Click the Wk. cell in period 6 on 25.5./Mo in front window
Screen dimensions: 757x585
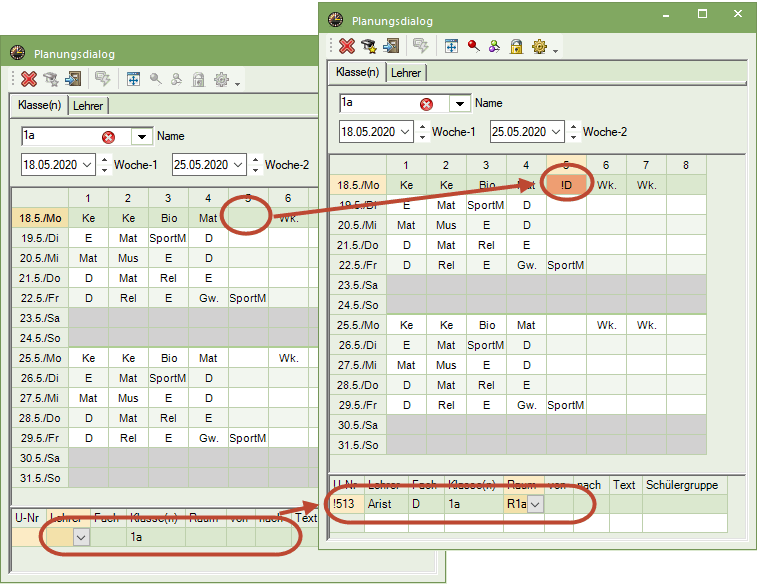point(606,325)
